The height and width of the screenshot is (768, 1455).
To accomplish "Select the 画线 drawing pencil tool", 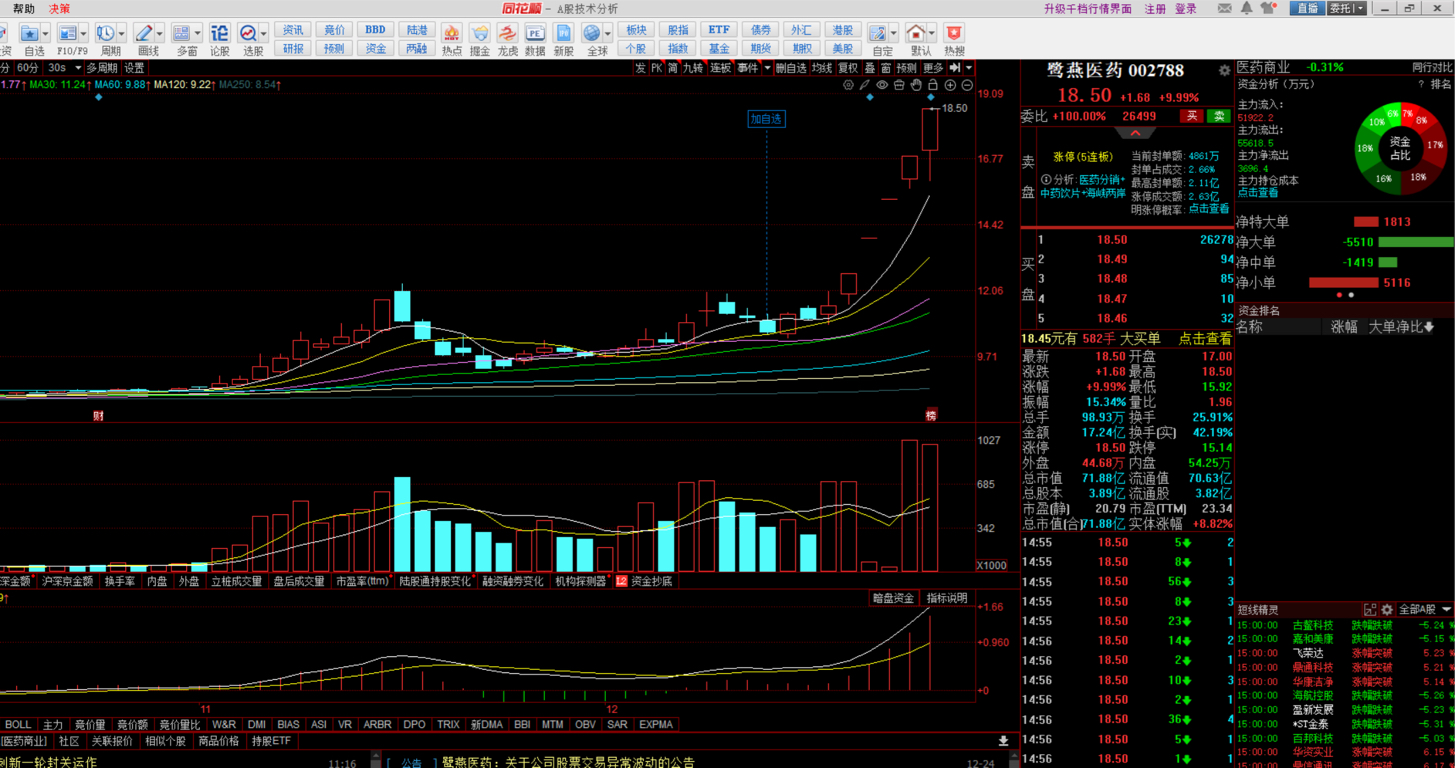I will [x=144, y=33].
